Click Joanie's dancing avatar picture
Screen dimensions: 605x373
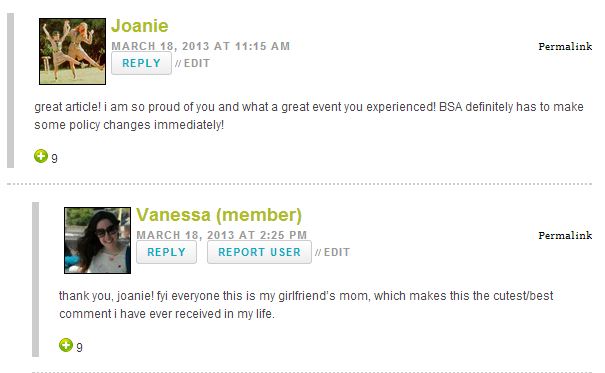pos(72,51)
